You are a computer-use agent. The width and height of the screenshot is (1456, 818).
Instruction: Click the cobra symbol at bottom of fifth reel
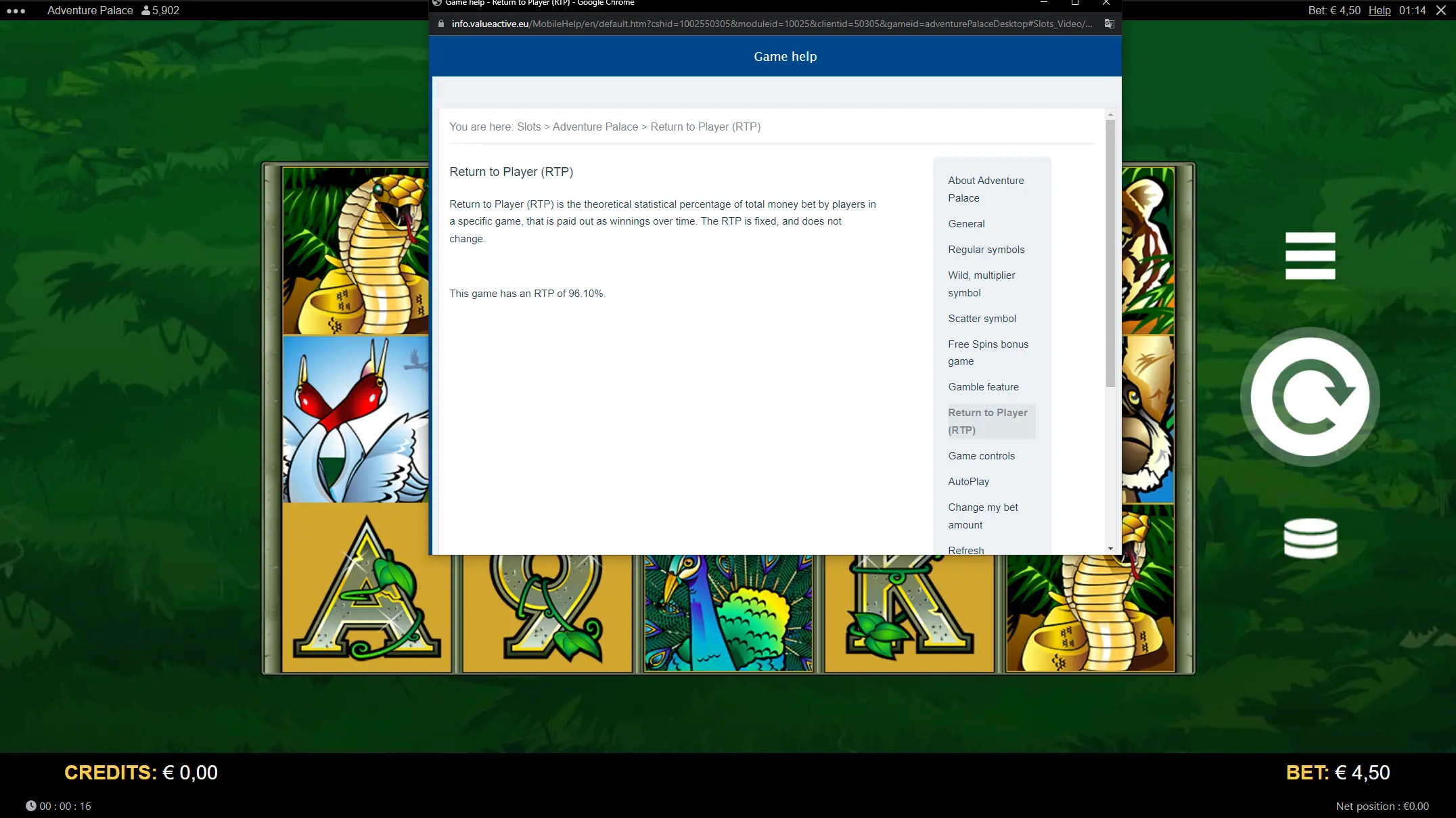(x=1090, y=613)
